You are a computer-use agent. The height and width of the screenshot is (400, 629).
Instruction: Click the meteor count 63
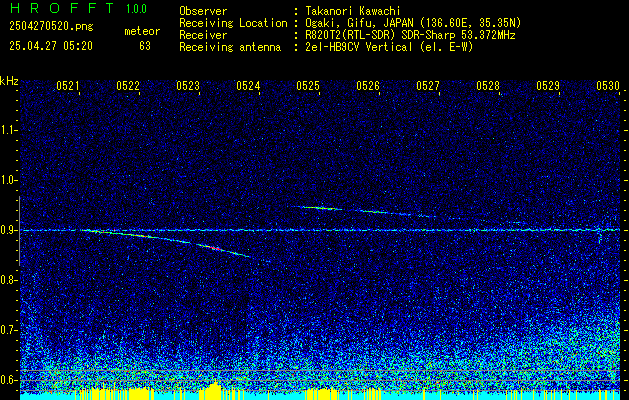click(145, 46)
